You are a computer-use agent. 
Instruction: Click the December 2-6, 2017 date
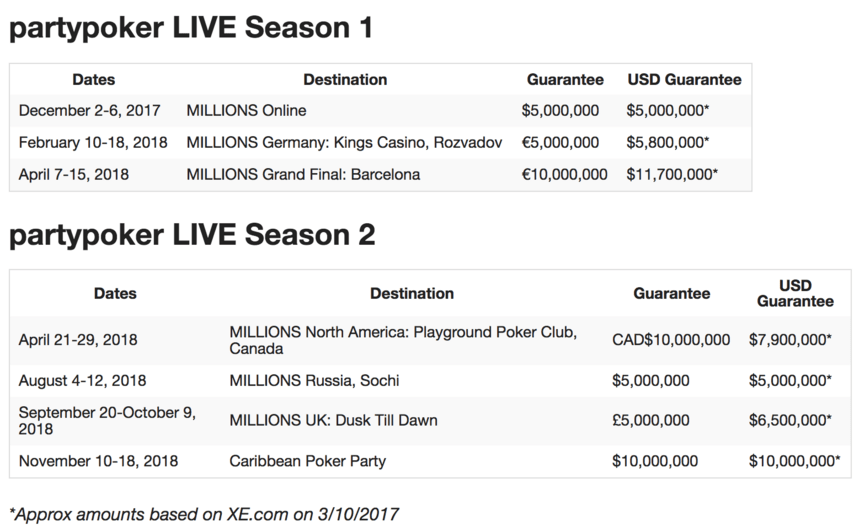tap(89, 111)
